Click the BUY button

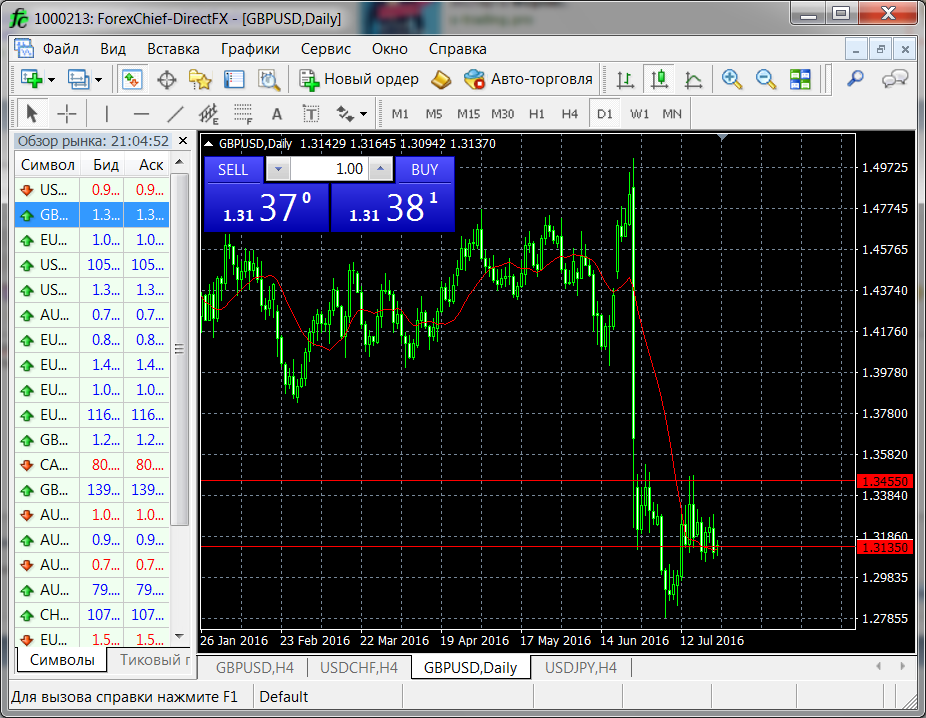coord(425,170)
